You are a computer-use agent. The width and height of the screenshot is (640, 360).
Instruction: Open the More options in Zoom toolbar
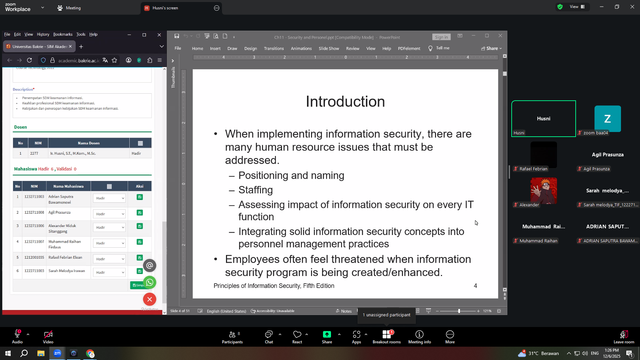tap(450, 337)
